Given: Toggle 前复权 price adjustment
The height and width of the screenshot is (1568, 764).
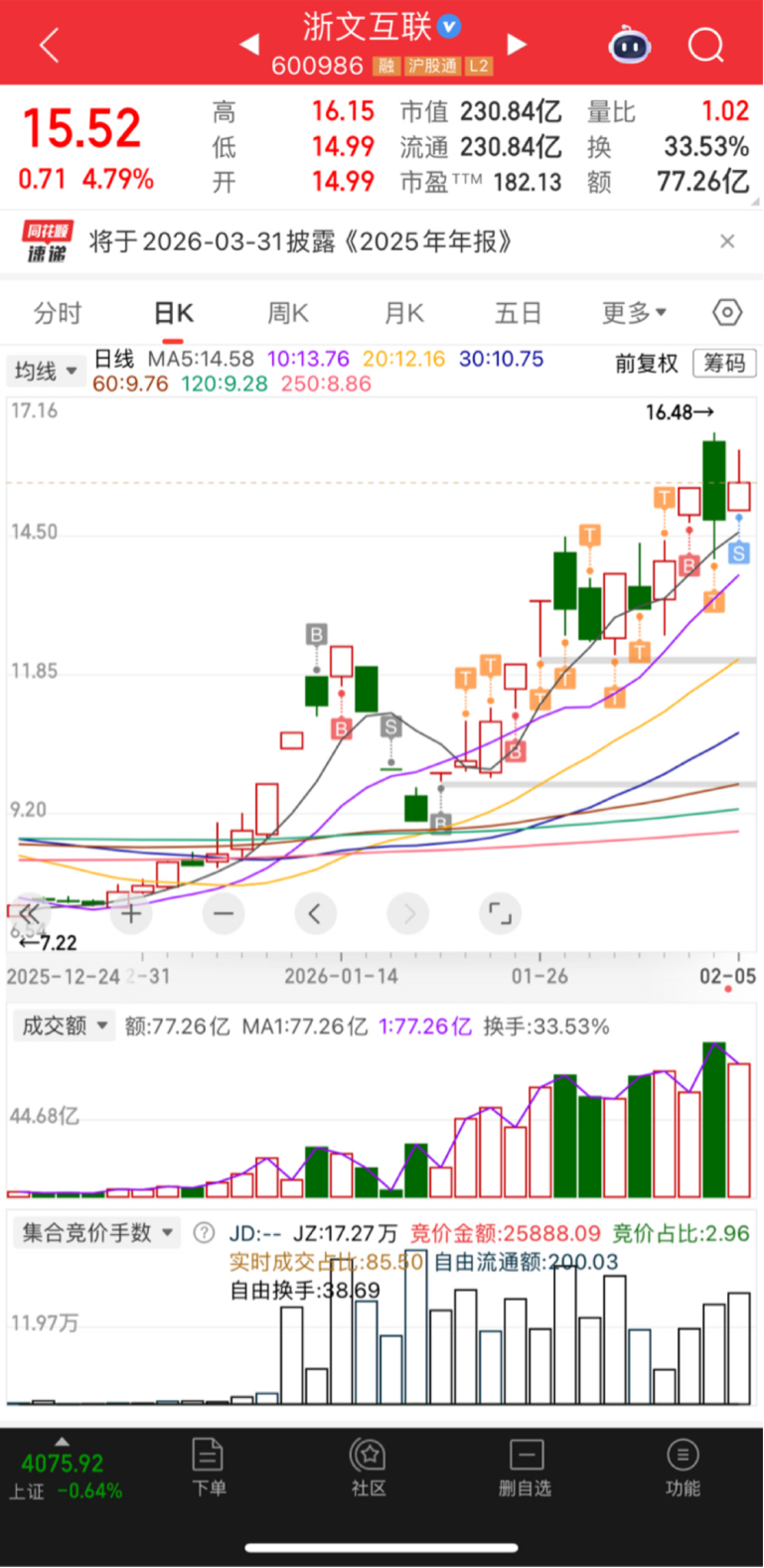Looking at the screenshot, I should coord(646,364).
